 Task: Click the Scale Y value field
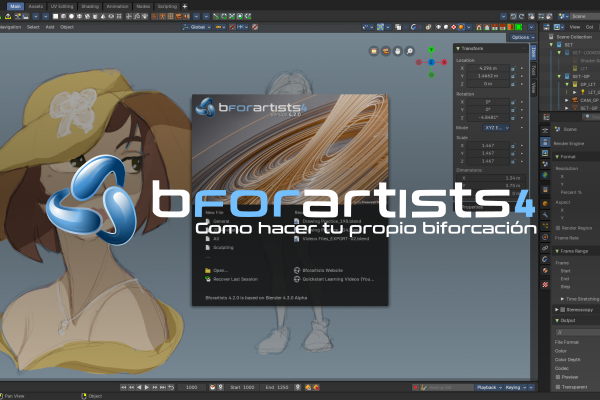coord(488,153)
